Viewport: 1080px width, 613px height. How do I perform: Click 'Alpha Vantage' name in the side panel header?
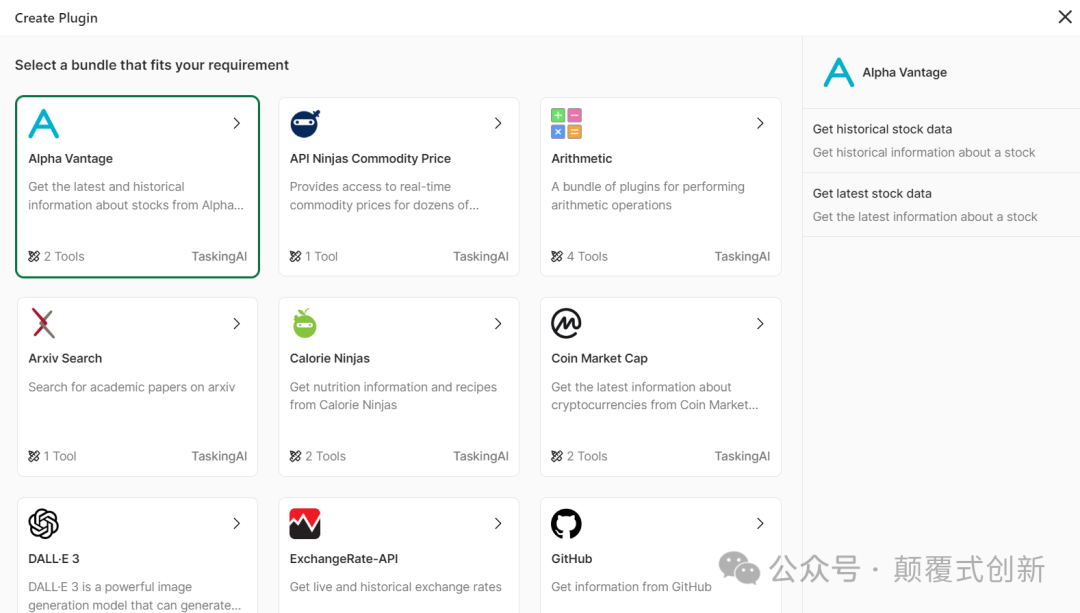click(904, 72)
